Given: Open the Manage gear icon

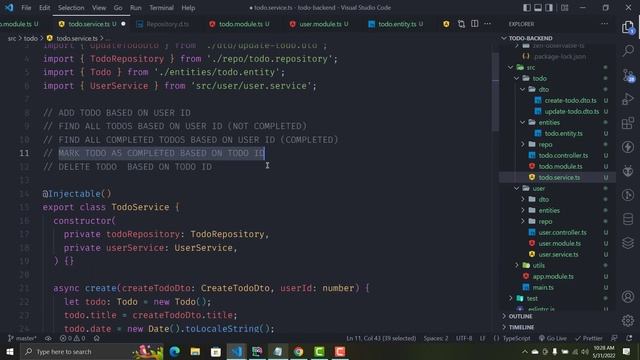Looking at the screenshot, I should pos(628,320).
